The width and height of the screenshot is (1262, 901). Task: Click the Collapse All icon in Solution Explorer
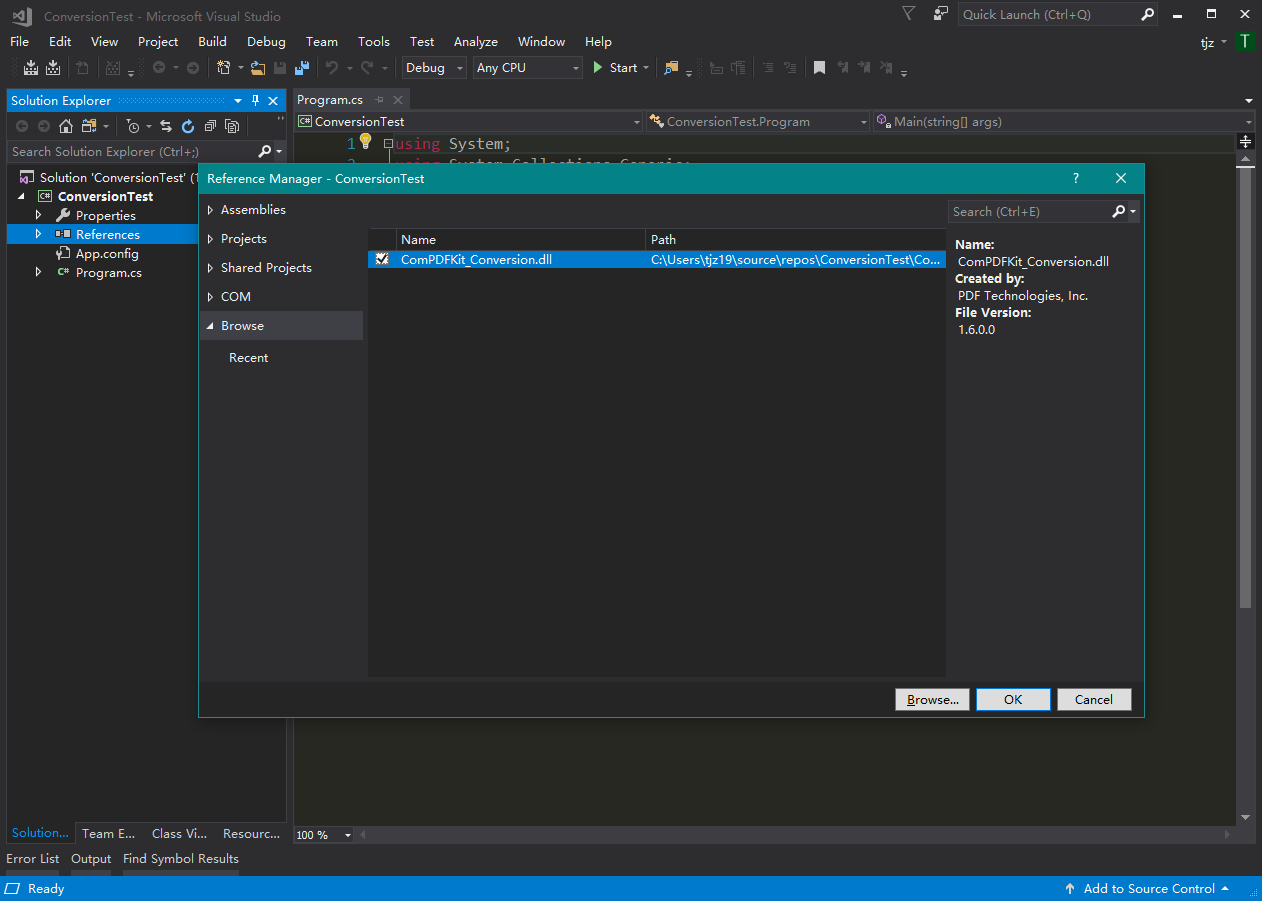[x=210, y=126]
